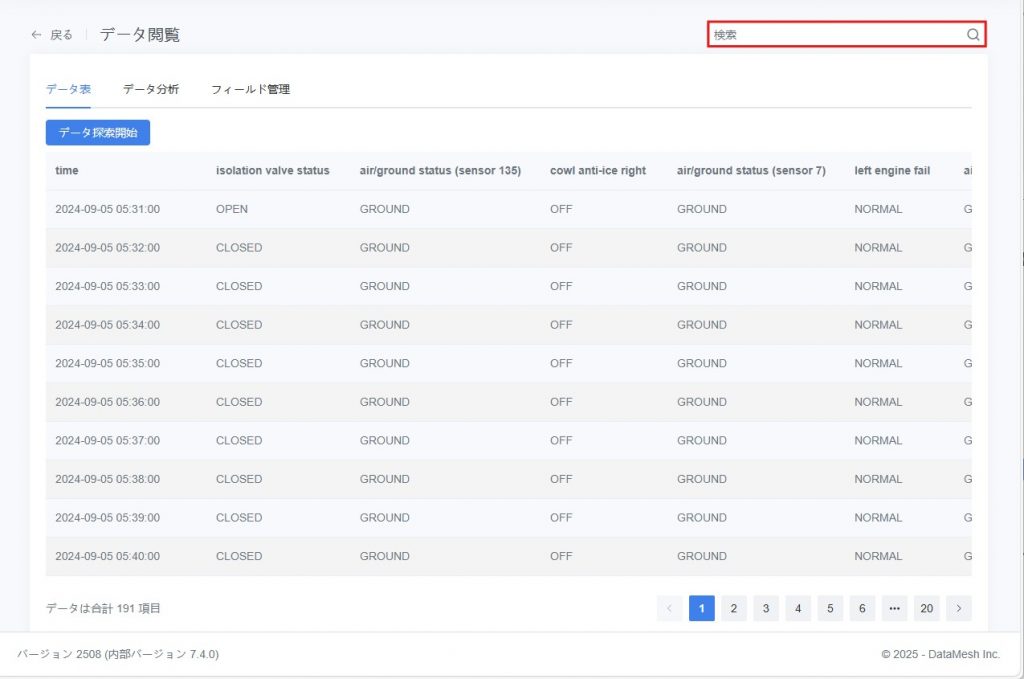Select the 2024-09-05 05:40:00 row
Viewport: 1024px width, 679px height.
(107, 556)
